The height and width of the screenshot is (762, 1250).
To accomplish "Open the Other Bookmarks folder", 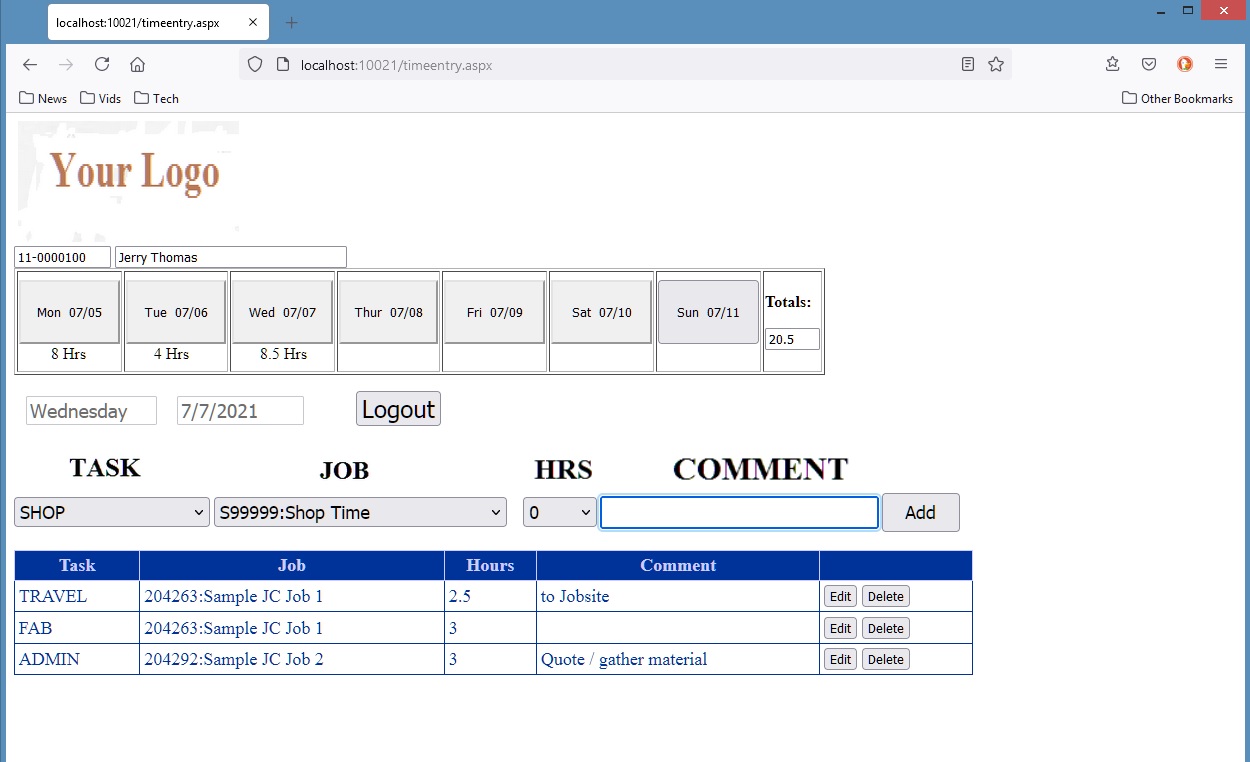I will click(1177, 98).
